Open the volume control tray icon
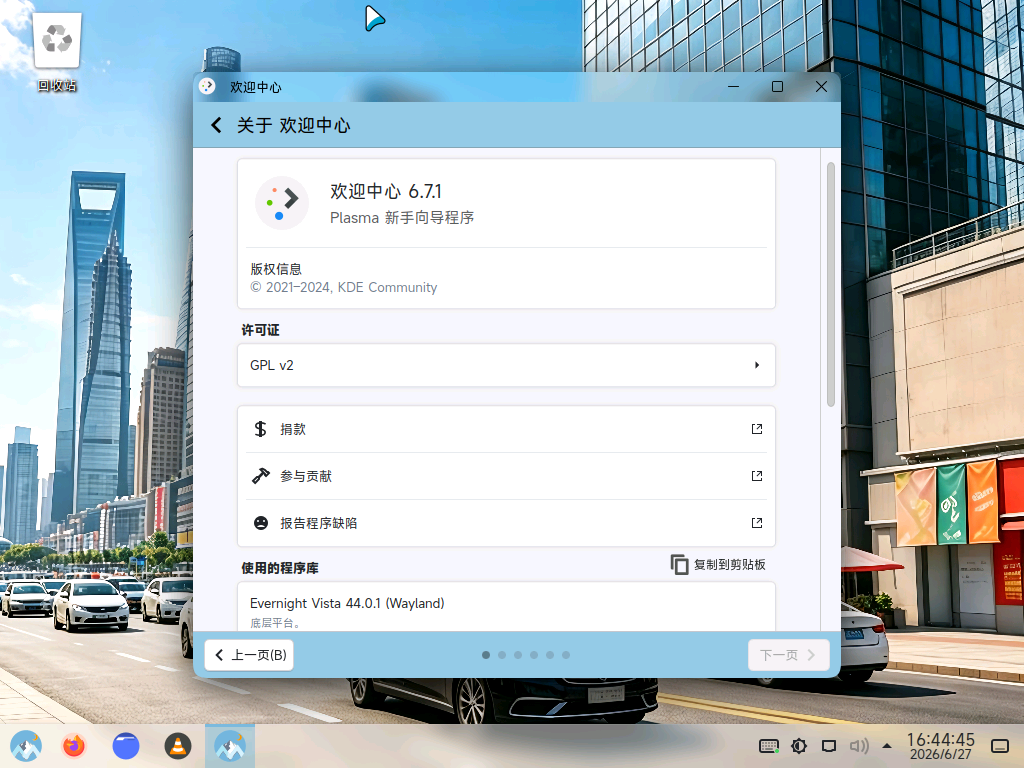This screenshot has height=768, width=1024. (859, 746)
